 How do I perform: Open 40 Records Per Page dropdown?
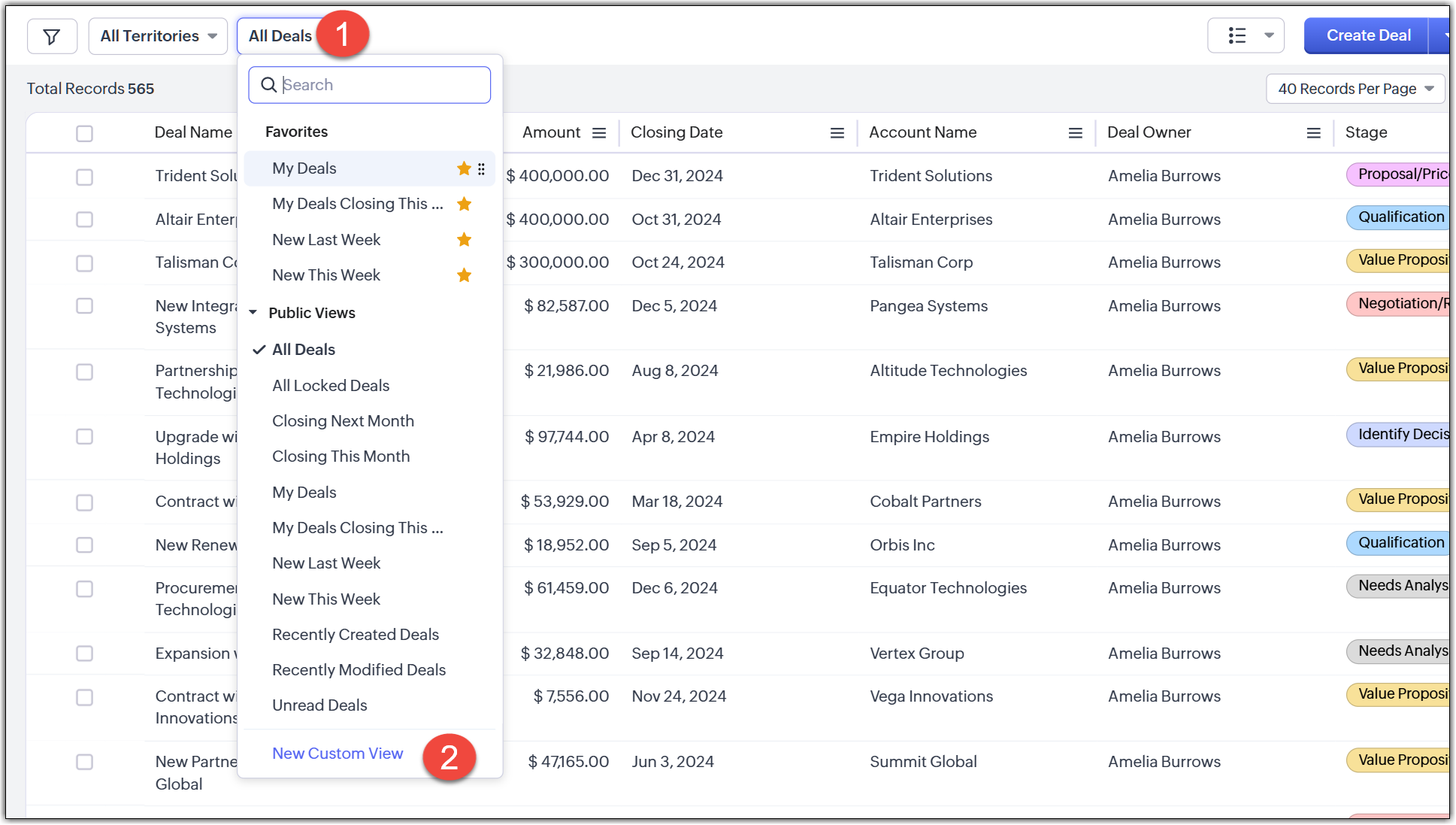1355,89
